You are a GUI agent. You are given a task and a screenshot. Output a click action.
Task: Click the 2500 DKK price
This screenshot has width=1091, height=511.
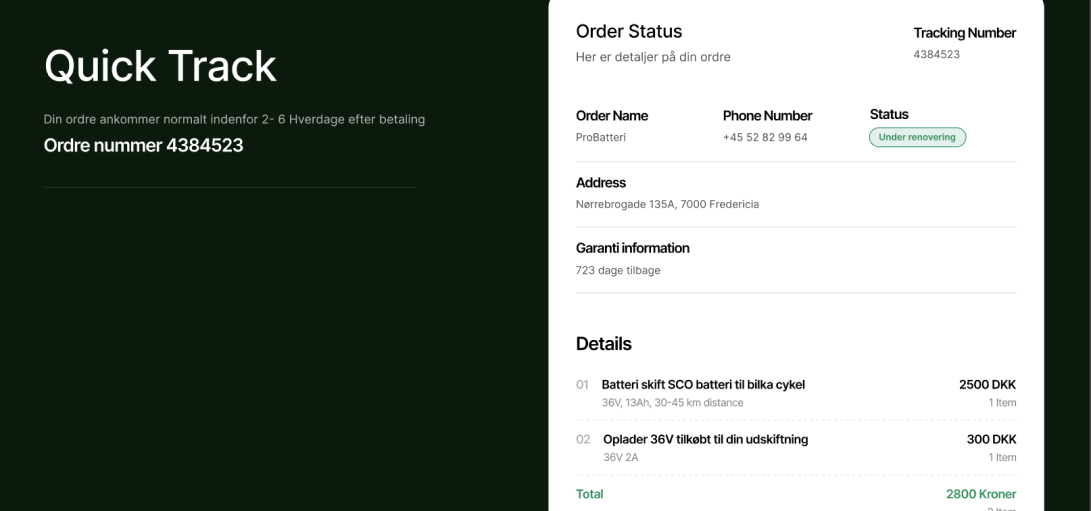click(987, 384)
